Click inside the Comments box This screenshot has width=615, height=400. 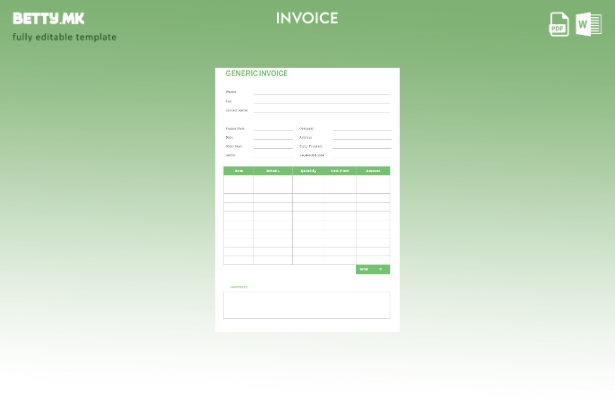(x=306, y=305)
